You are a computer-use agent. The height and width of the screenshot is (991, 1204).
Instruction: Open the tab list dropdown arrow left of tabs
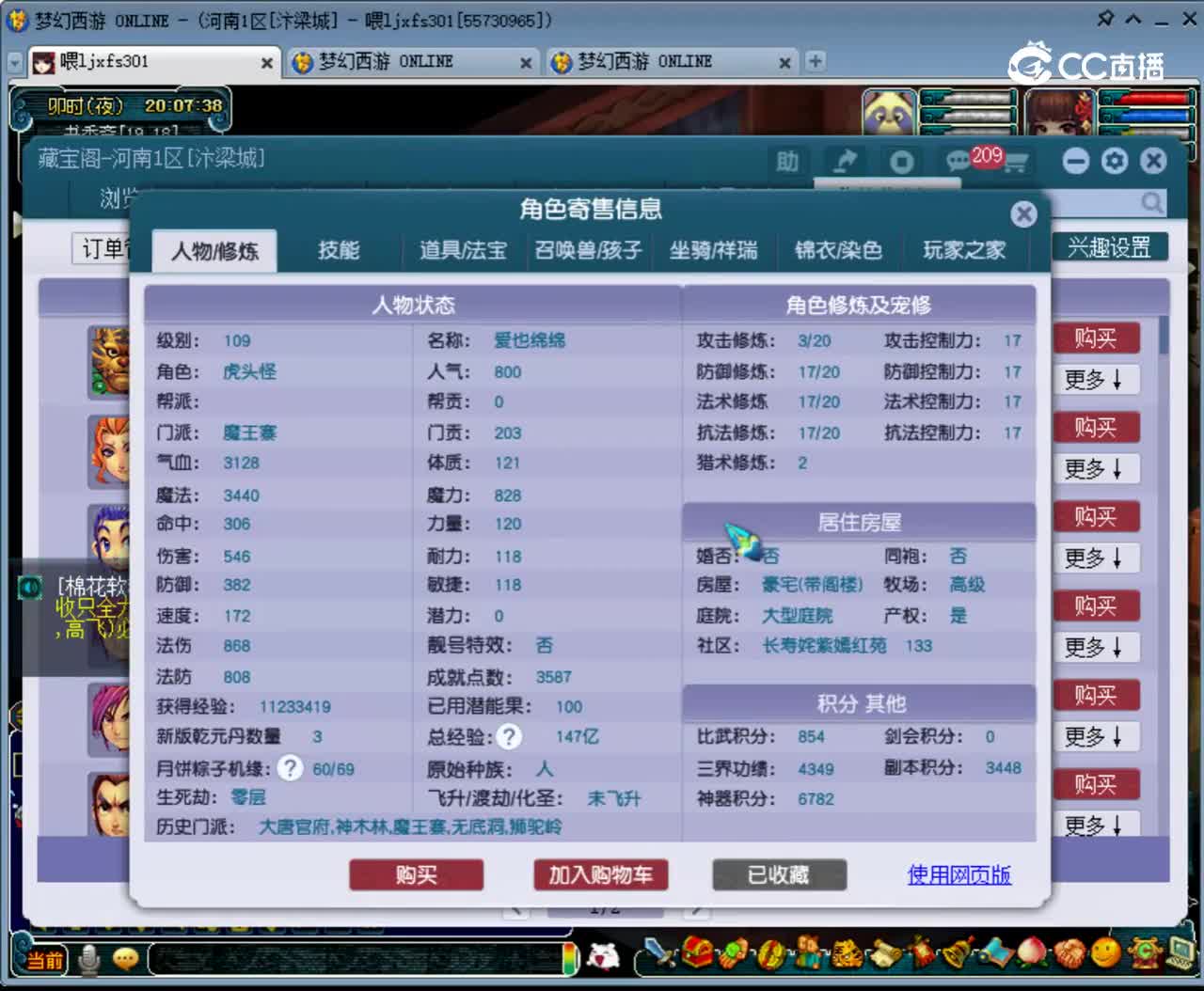coord(15,62)
